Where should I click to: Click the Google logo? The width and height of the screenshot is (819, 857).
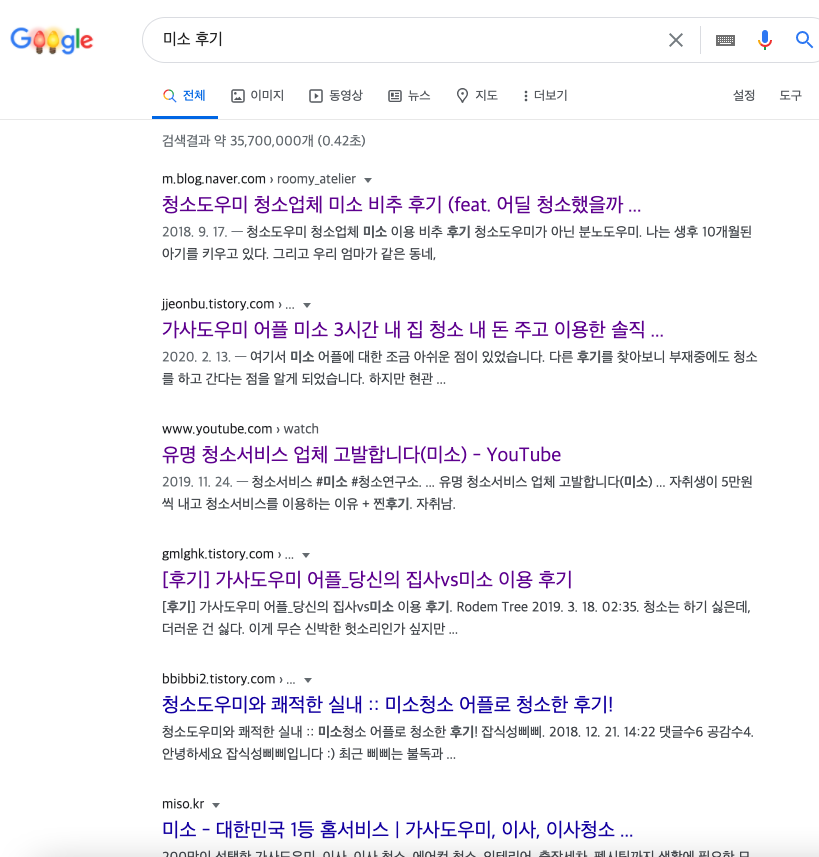[52, 40]
